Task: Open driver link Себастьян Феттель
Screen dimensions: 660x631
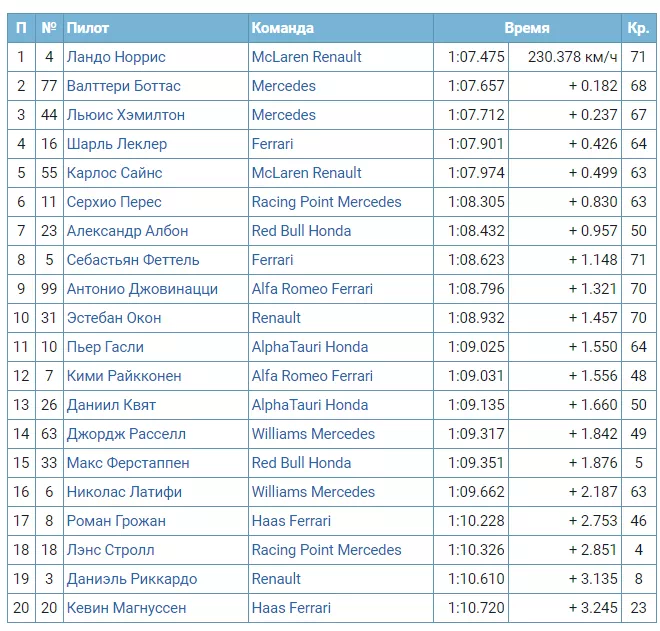Action: pyautogui.click(x=133, y=260)
